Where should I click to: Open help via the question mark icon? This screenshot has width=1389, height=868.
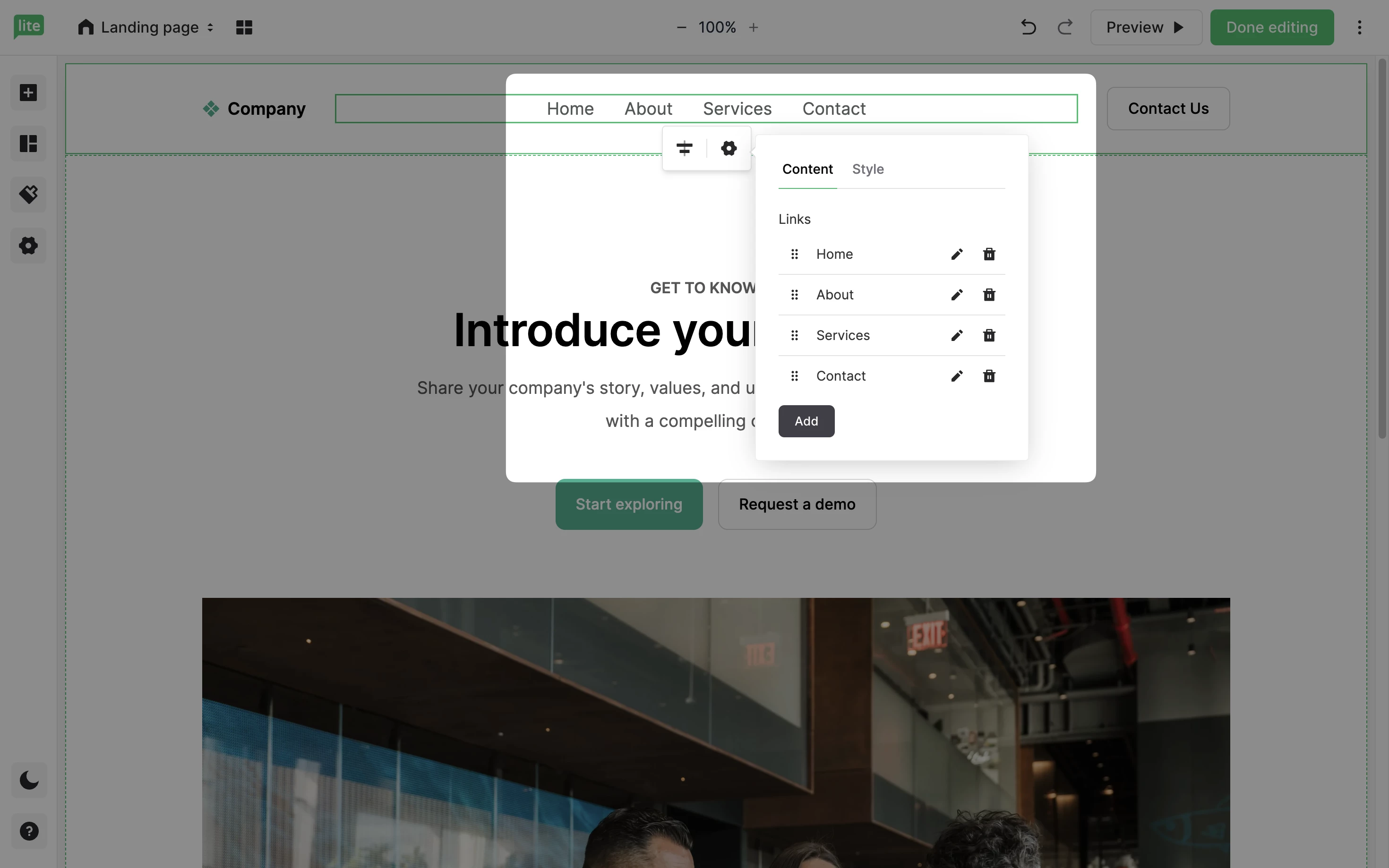coord(29,831)
